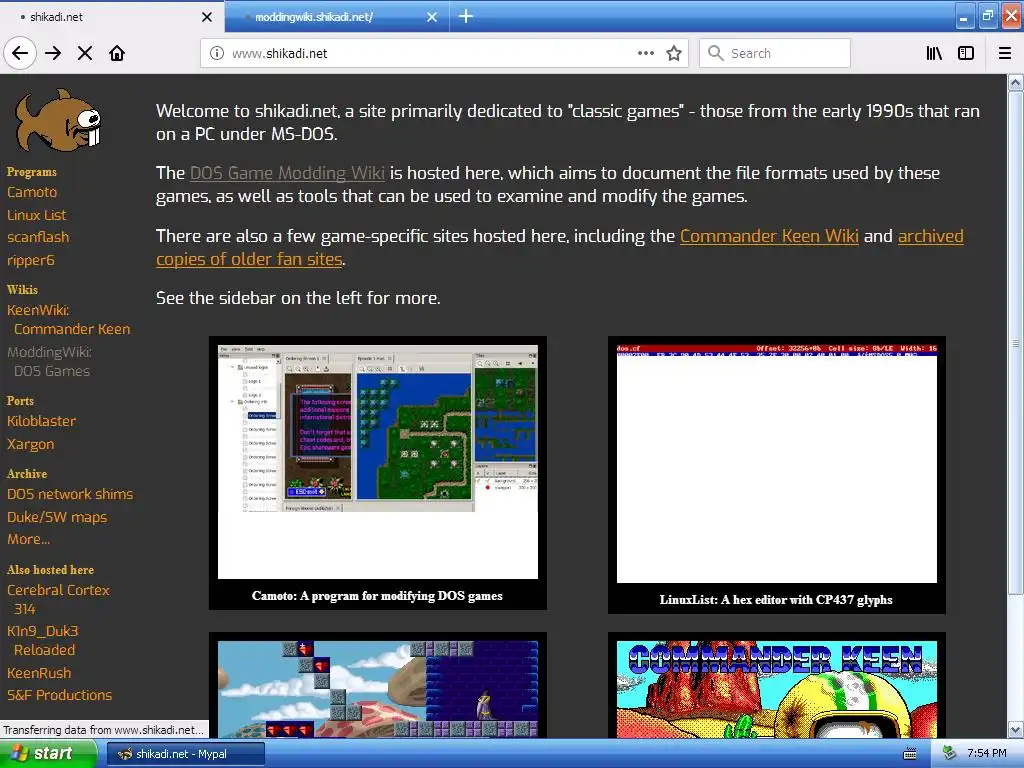Open ModdingWiki: DOS Games sidebar link

[49, 361]
